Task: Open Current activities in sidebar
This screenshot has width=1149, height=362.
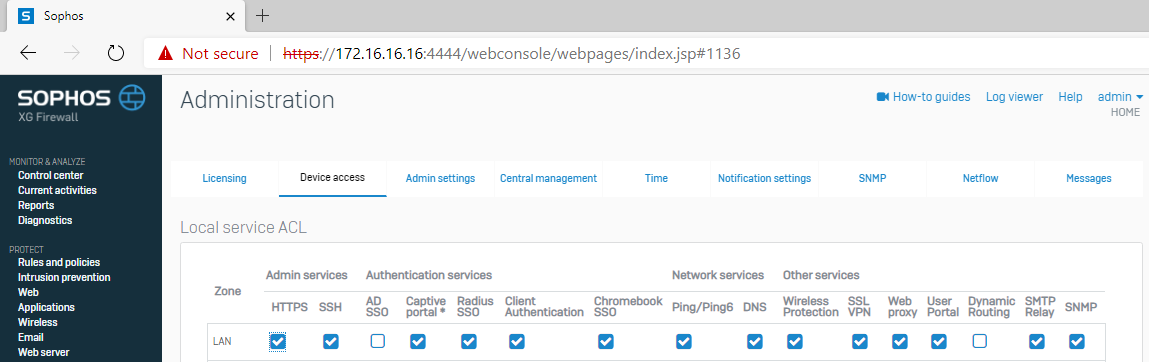Action: 57,190
